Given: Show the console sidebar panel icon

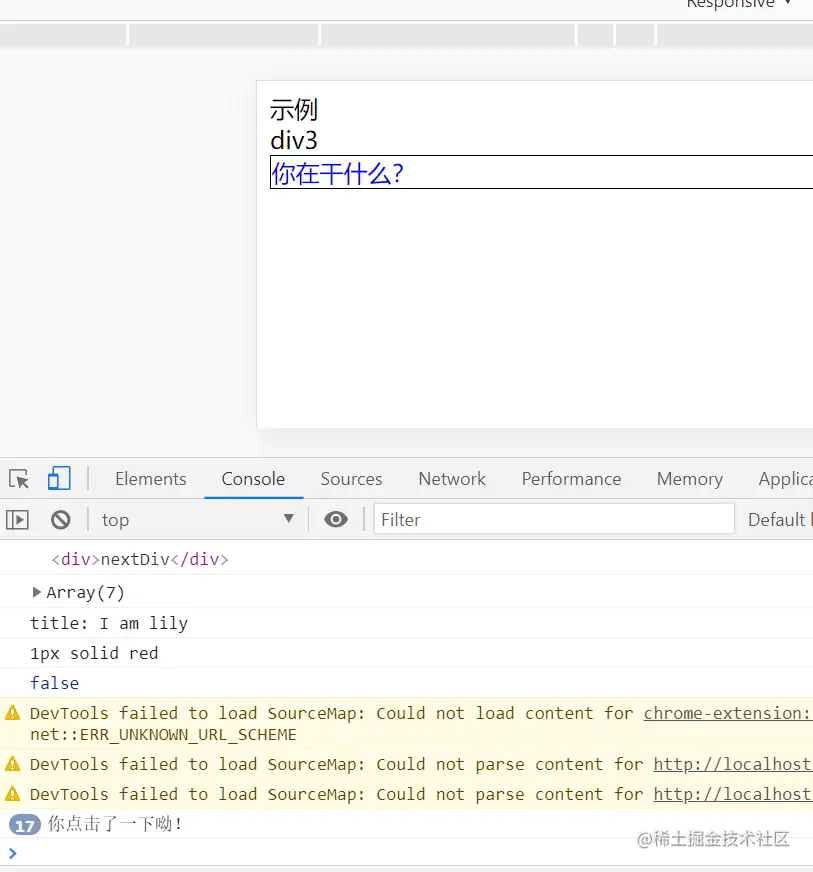Looking at the screenshot, I should (17, 520).
